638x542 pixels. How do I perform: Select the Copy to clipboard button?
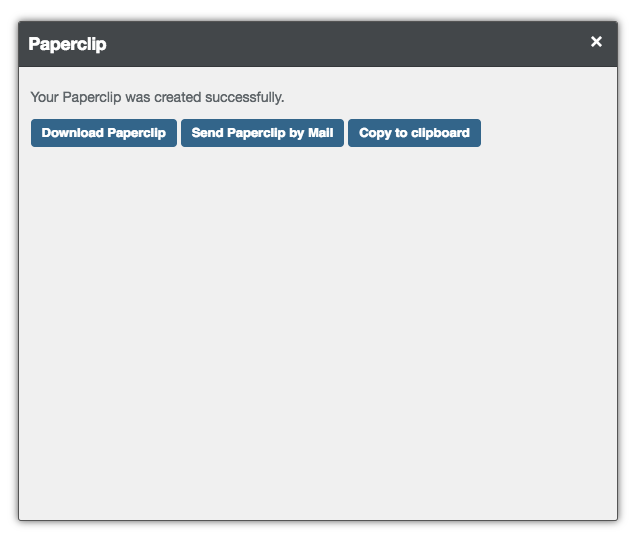(414, 133)
